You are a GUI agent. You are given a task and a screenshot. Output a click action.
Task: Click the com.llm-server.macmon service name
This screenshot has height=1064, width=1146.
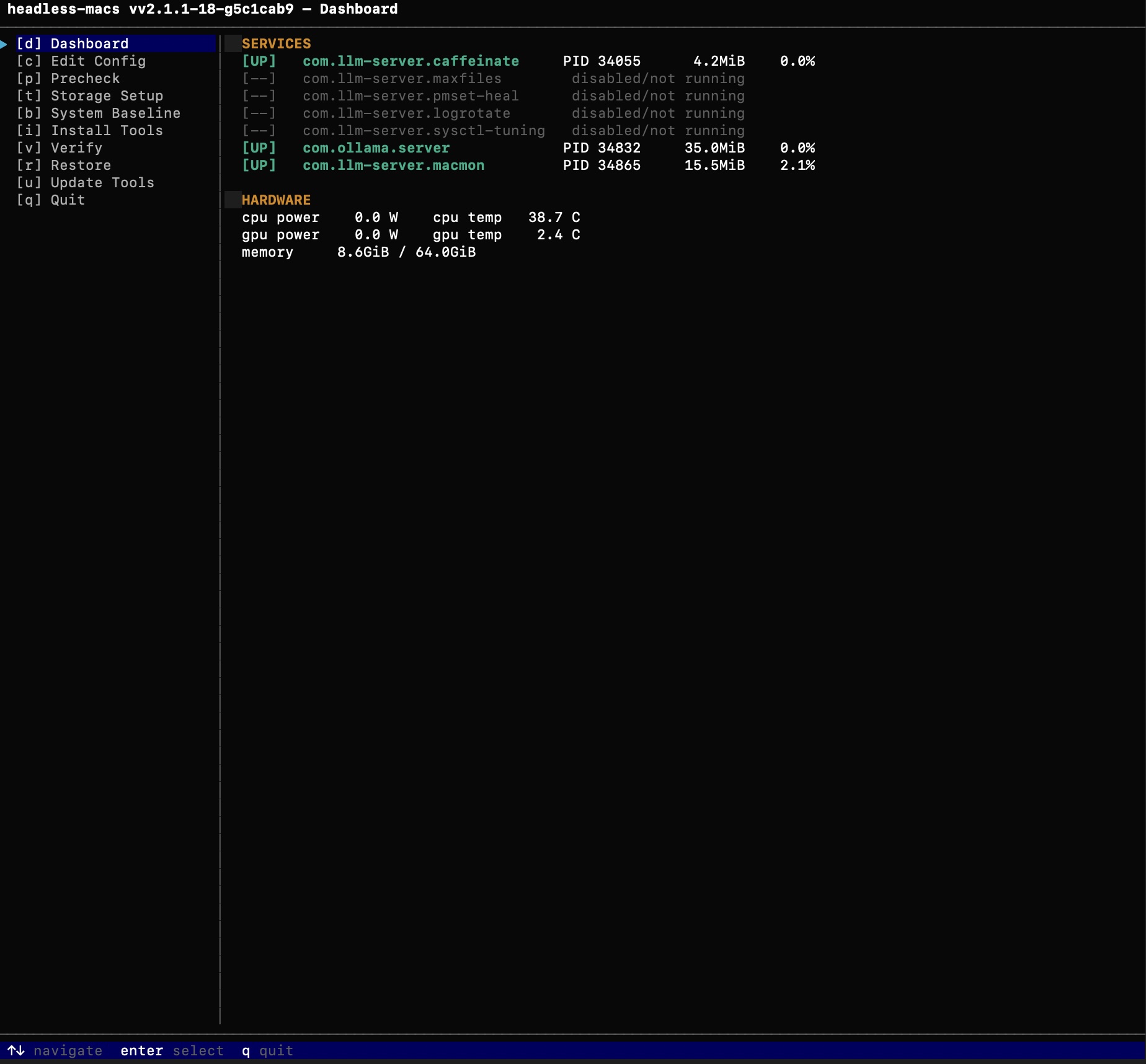pyautogui.click(x=394, y=165)
